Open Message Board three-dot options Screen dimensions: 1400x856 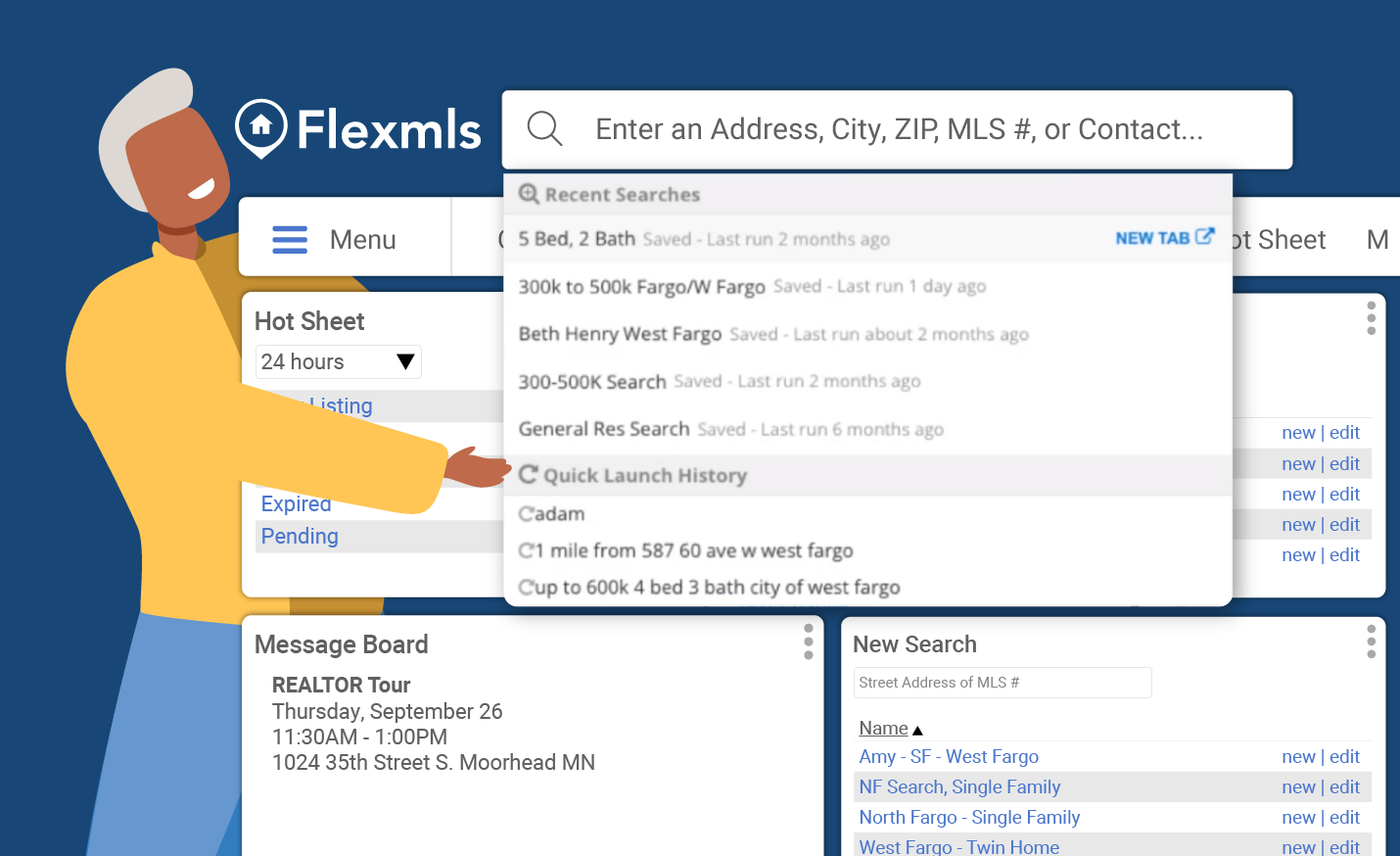click(x=809, y=642)
